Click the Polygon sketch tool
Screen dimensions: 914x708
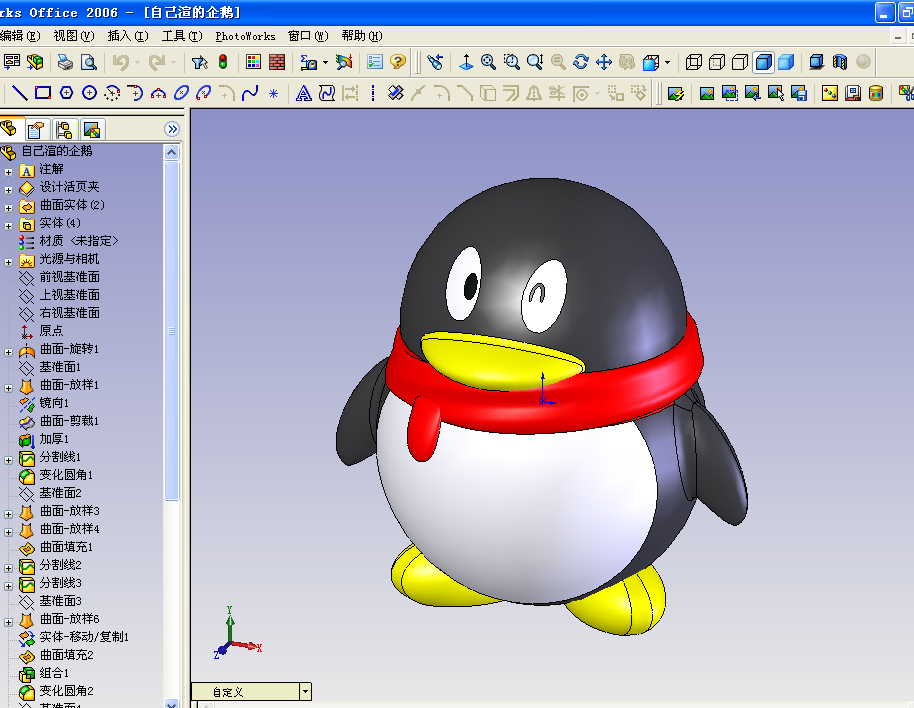point(66,93)
